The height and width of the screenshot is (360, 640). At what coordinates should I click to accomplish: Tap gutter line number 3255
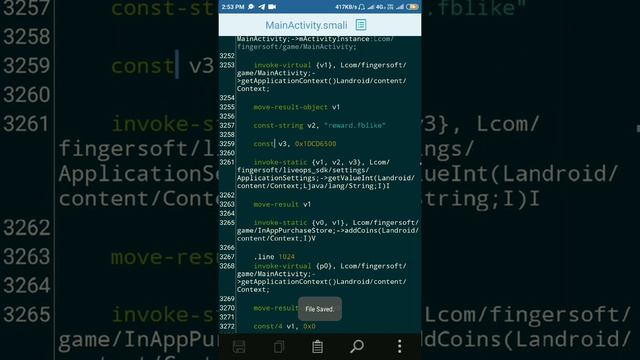(227, 107)
